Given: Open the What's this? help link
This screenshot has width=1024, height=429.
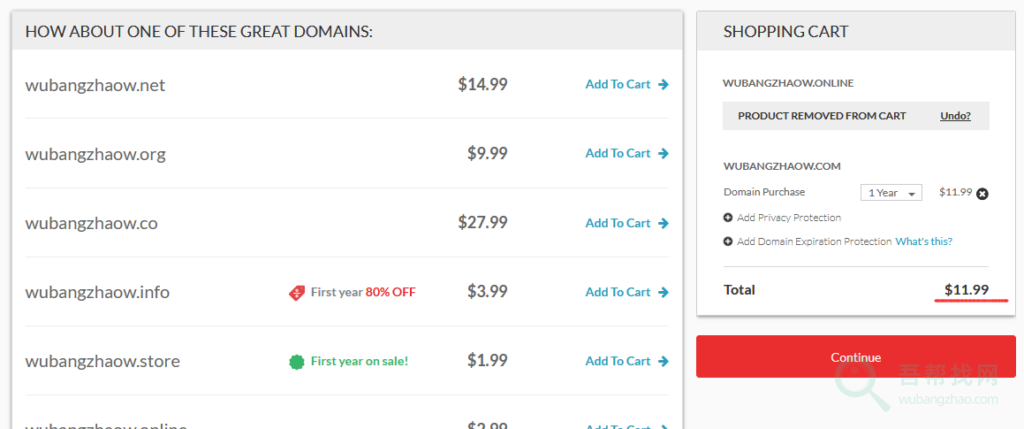Looking at the screenshot, I should click(x=923, y=242).
